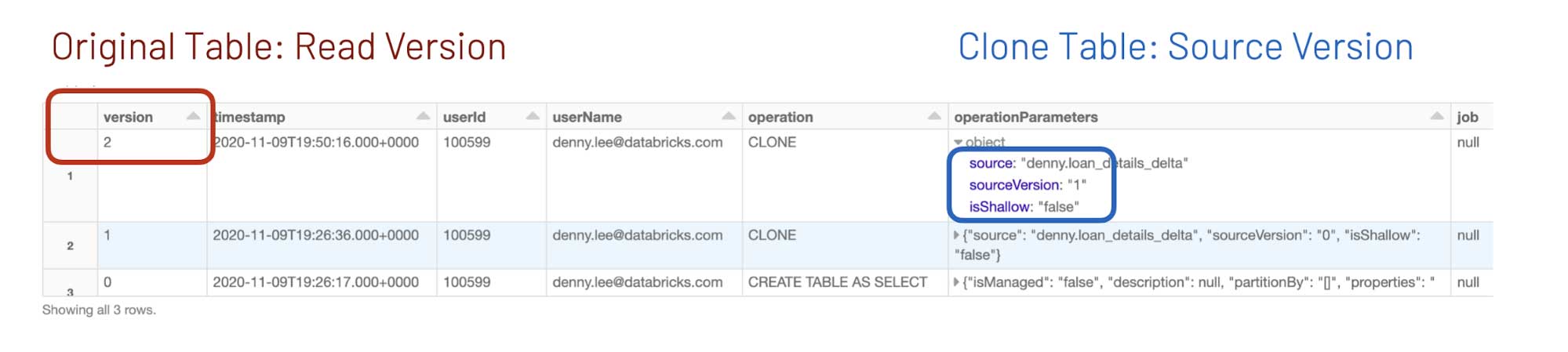The width and height of the screenshot is (1568, 352).
Task: Select row number 1 in the table
Action: 70,176
